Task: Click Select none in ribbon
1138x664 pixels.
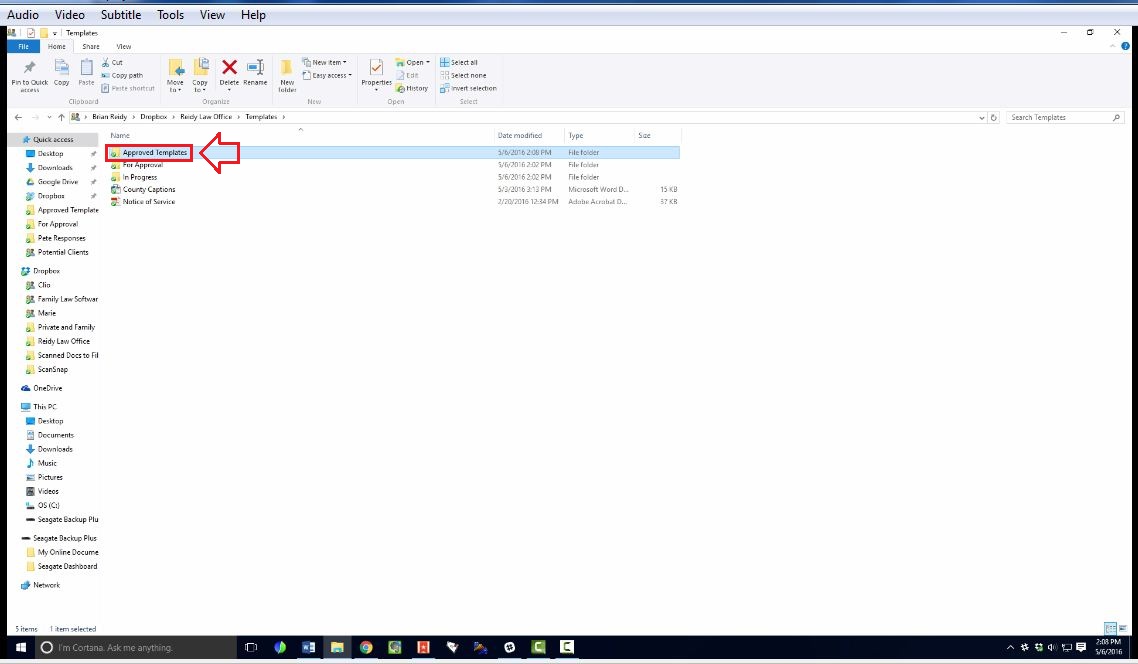Action: click(x=463, y=75)
